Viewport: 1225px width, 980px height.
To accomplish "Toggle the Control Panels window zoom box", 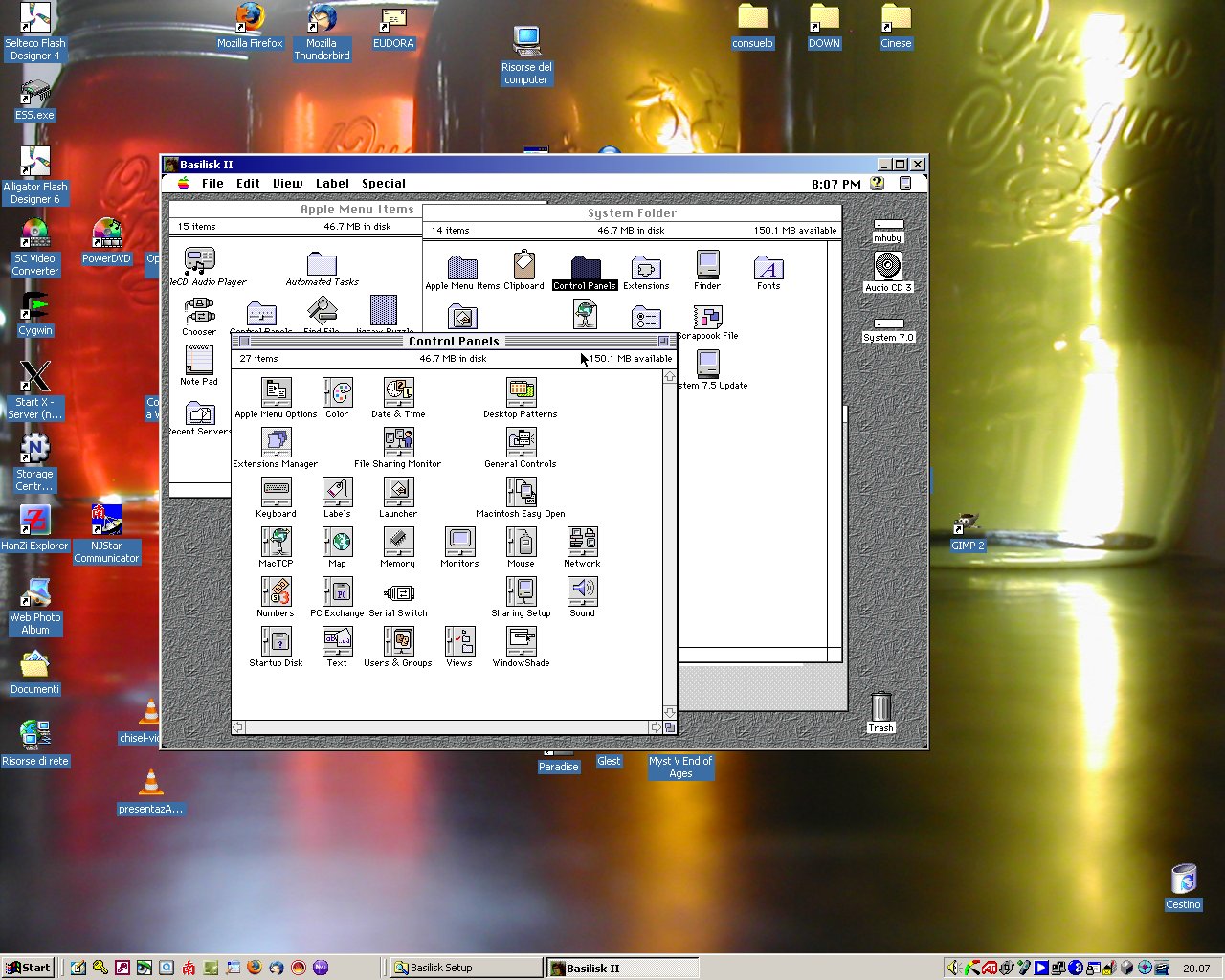I will coord(663,342).
